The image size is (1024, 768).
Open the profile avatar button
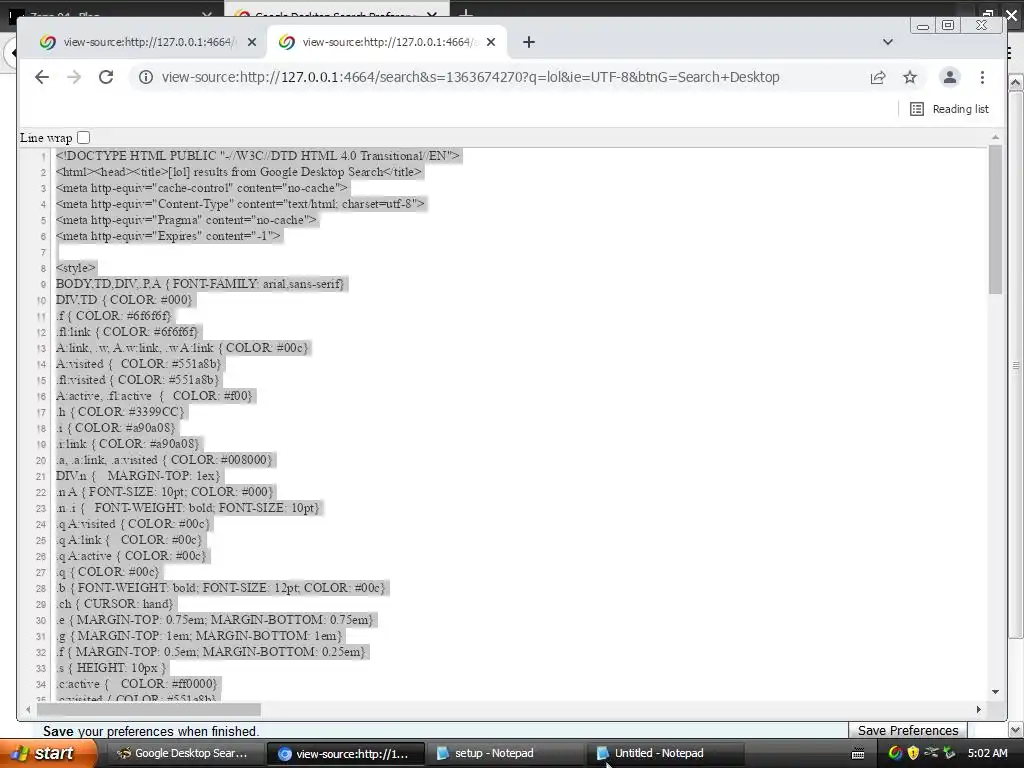[950, 77]
